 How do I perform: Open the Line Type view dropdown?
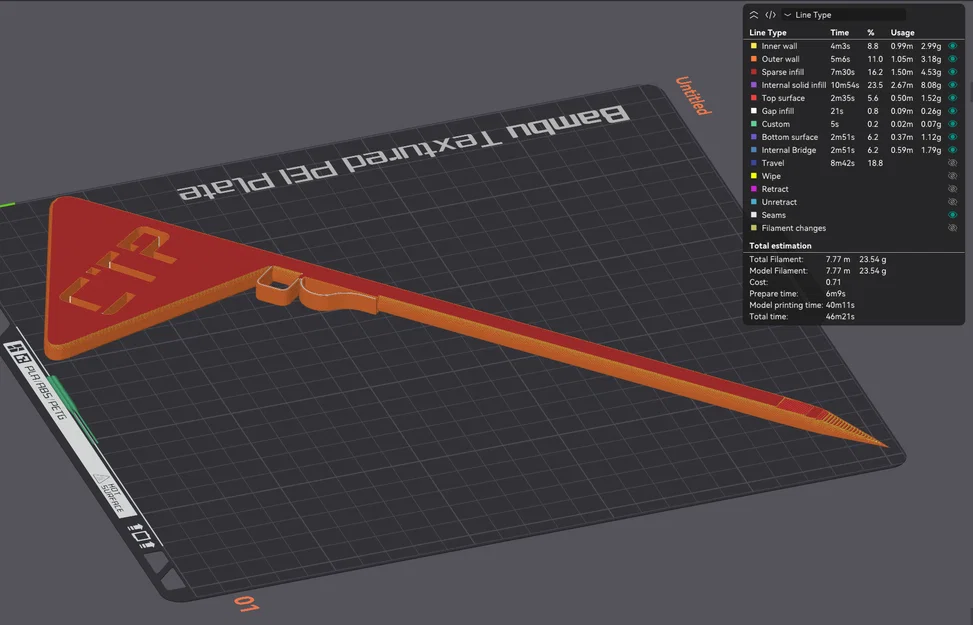point(843,15)
